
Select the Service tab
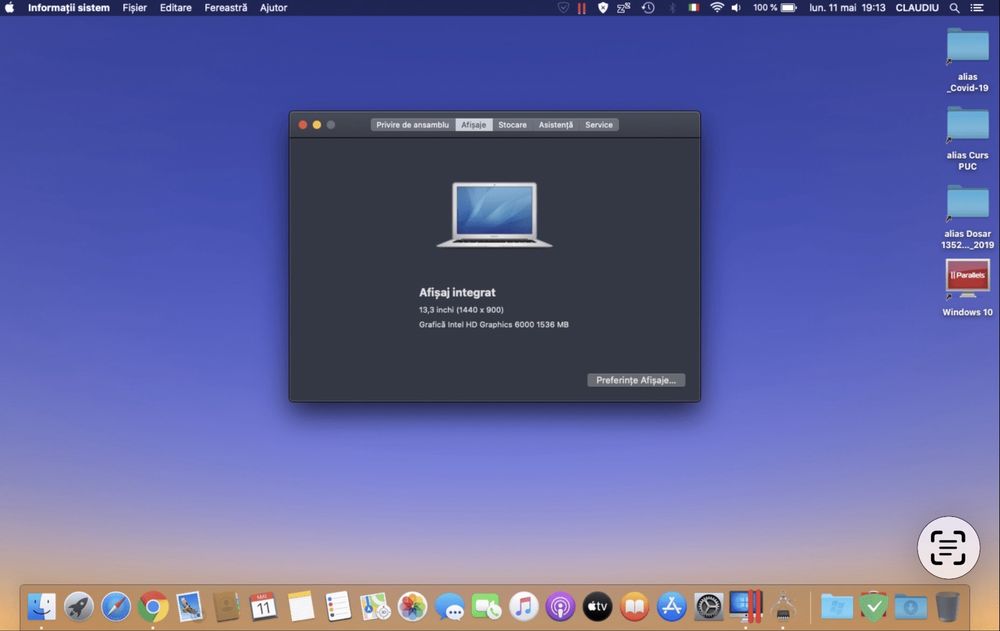(x=599, y=125)
